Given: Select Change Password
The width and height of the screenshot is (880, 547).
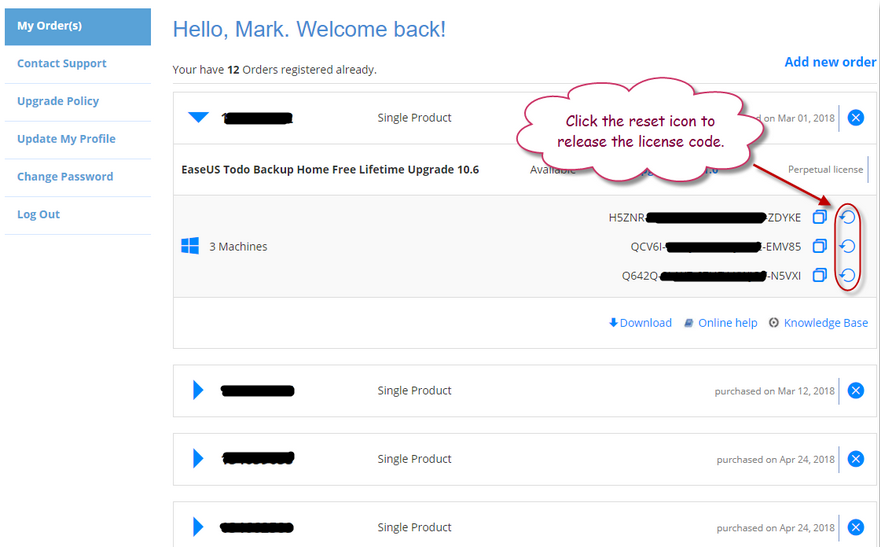Looking at the screenshot, I should tap(65, 176).
